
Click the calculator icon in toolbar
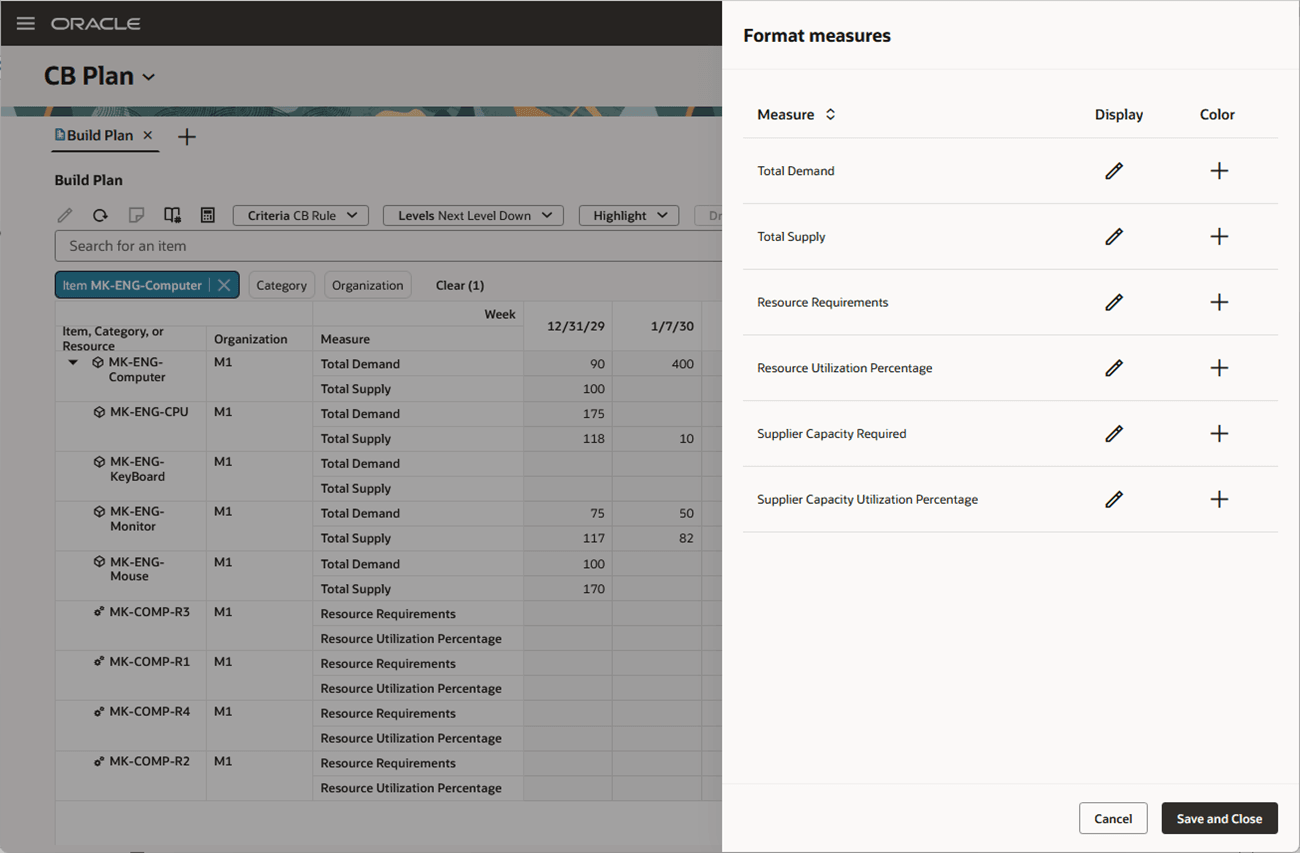(x=208, y=215)
